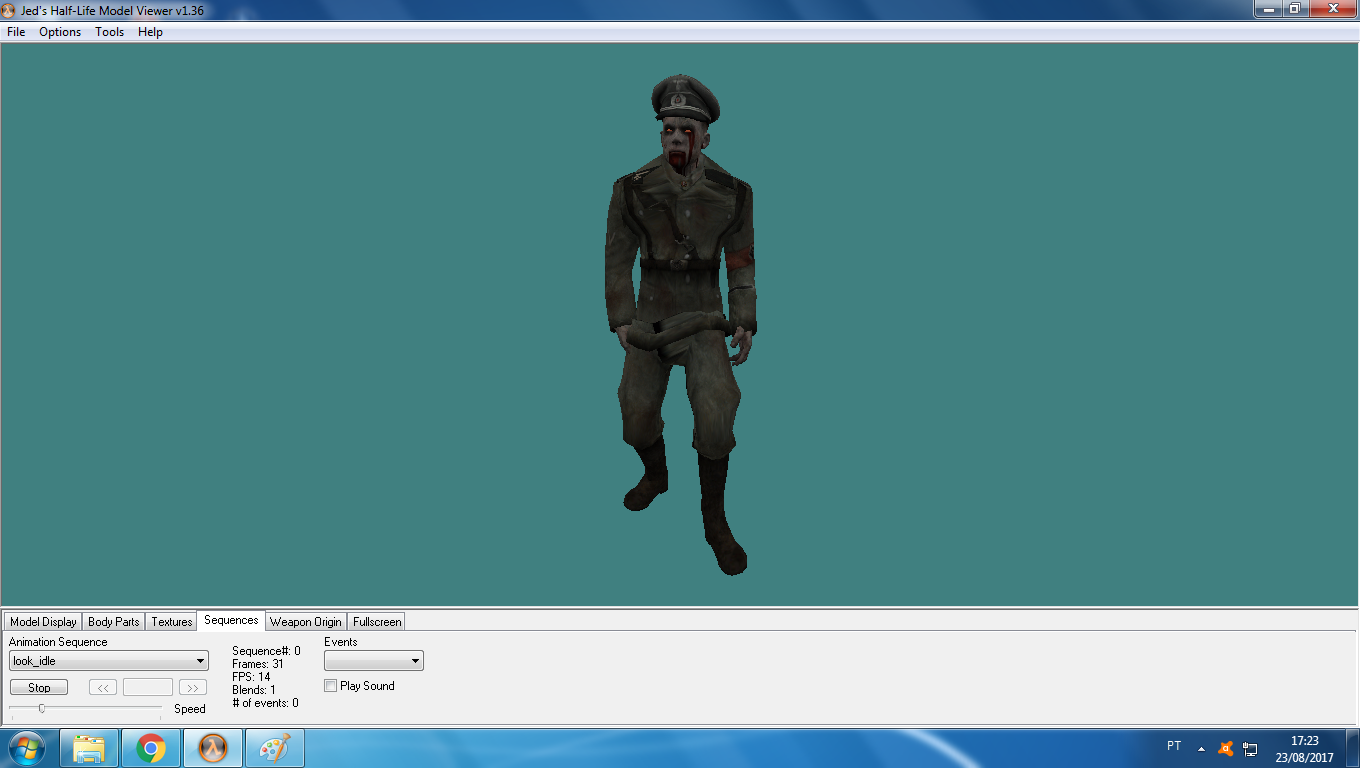Switch to the Textures tab
1361x768 pixels.
[172, 622]
